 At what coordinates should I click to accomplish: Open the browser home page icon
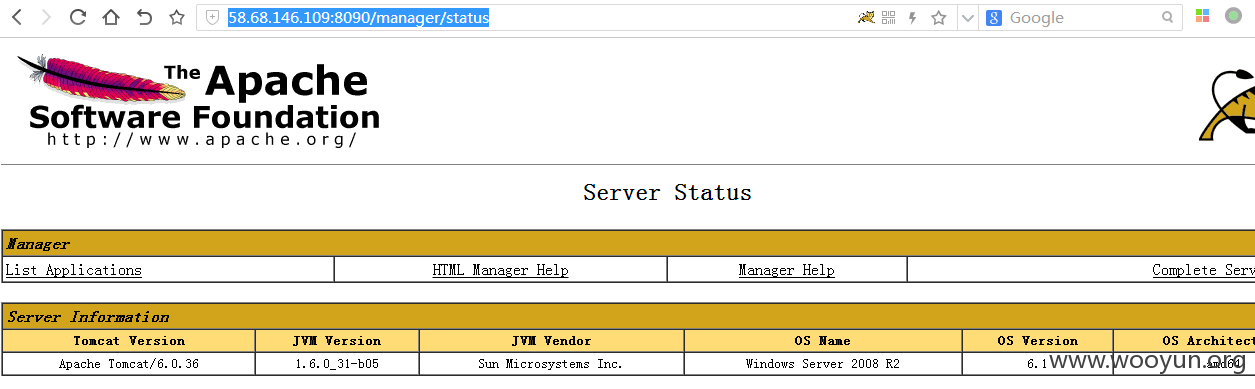pos(111,17)
